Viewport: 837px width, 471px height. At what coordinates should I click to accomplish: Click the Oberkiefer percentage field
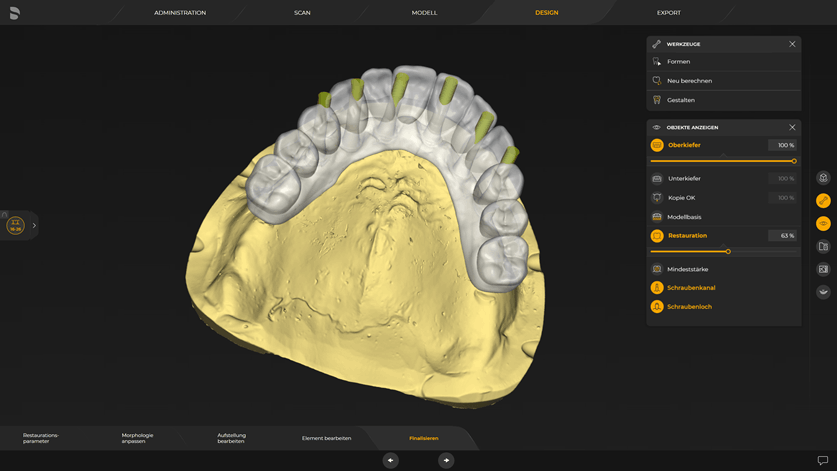pos(782,145)
